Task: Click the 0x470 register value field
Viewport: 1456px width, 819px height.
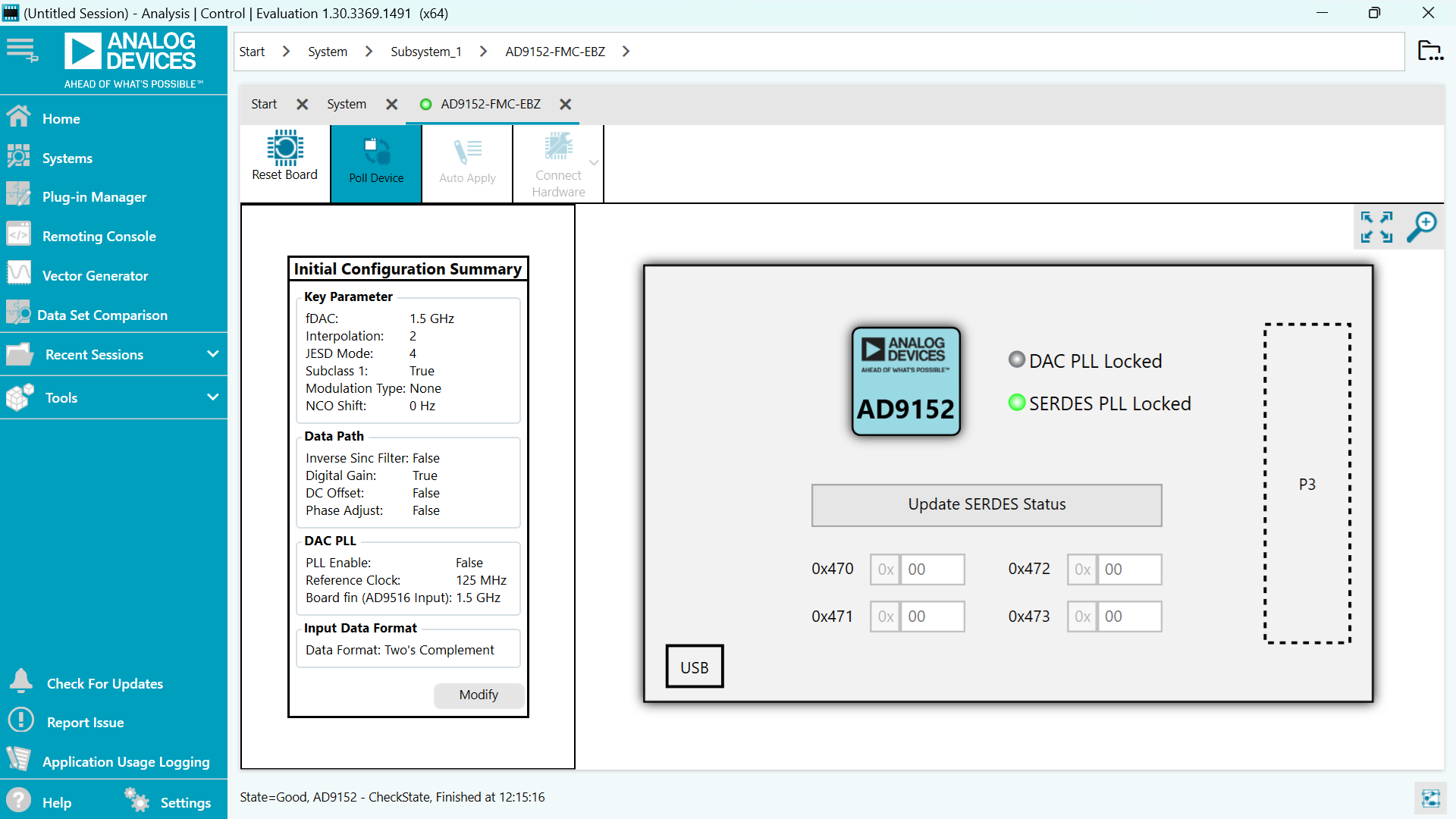Action: pyautogui.click(x=932, y=570)
